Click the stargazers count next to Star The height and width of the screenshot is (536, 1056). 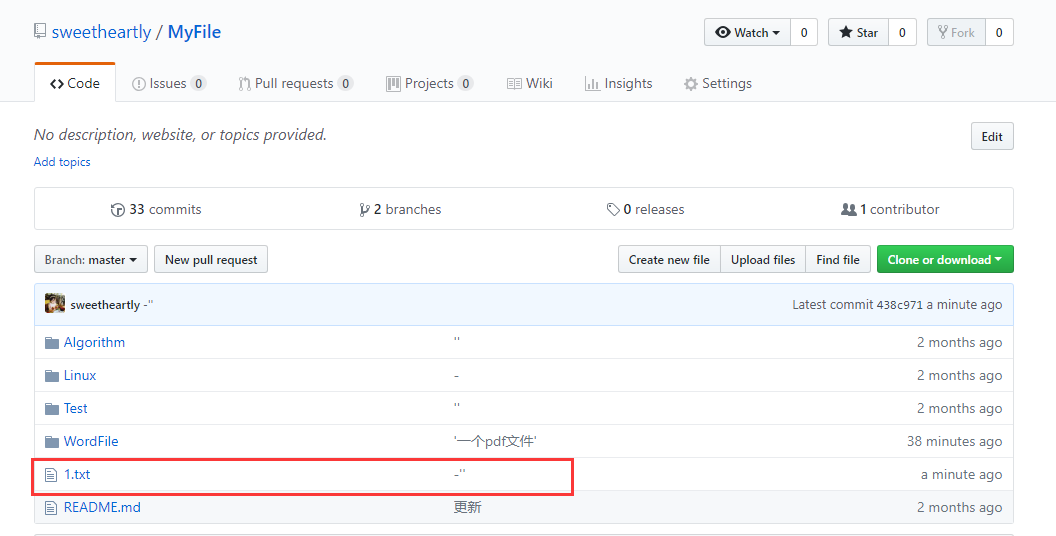(902, 32)
